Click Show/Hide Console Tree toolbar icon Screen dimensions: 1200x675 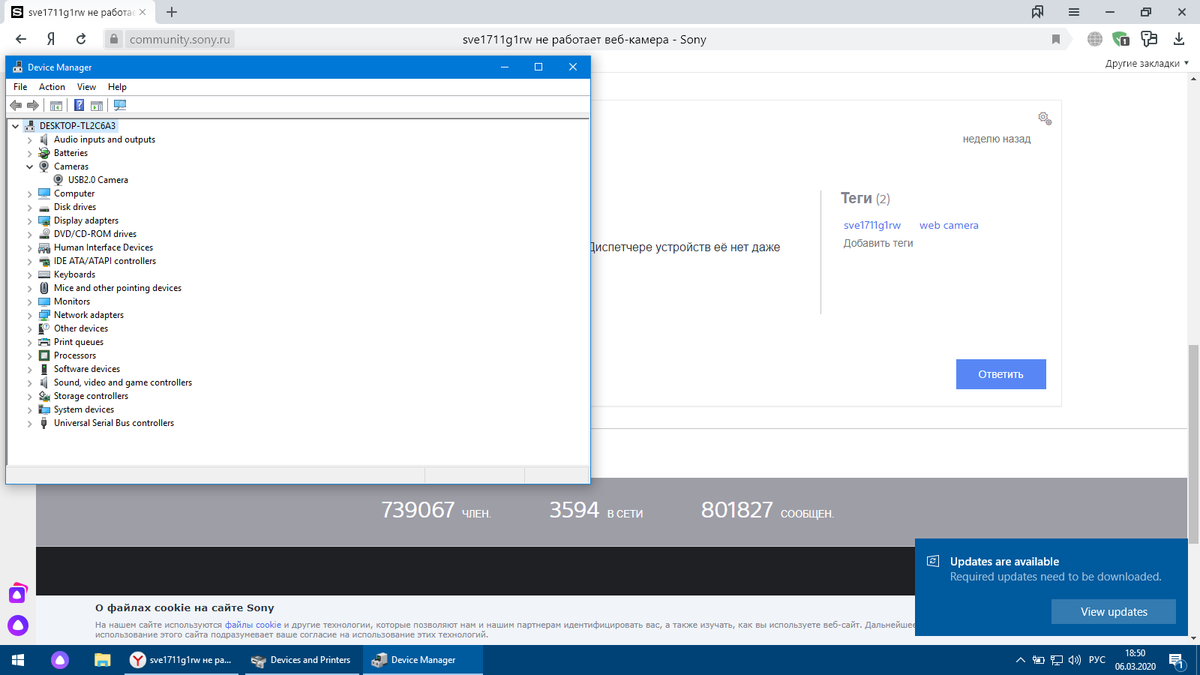click(x=56, y=105)
